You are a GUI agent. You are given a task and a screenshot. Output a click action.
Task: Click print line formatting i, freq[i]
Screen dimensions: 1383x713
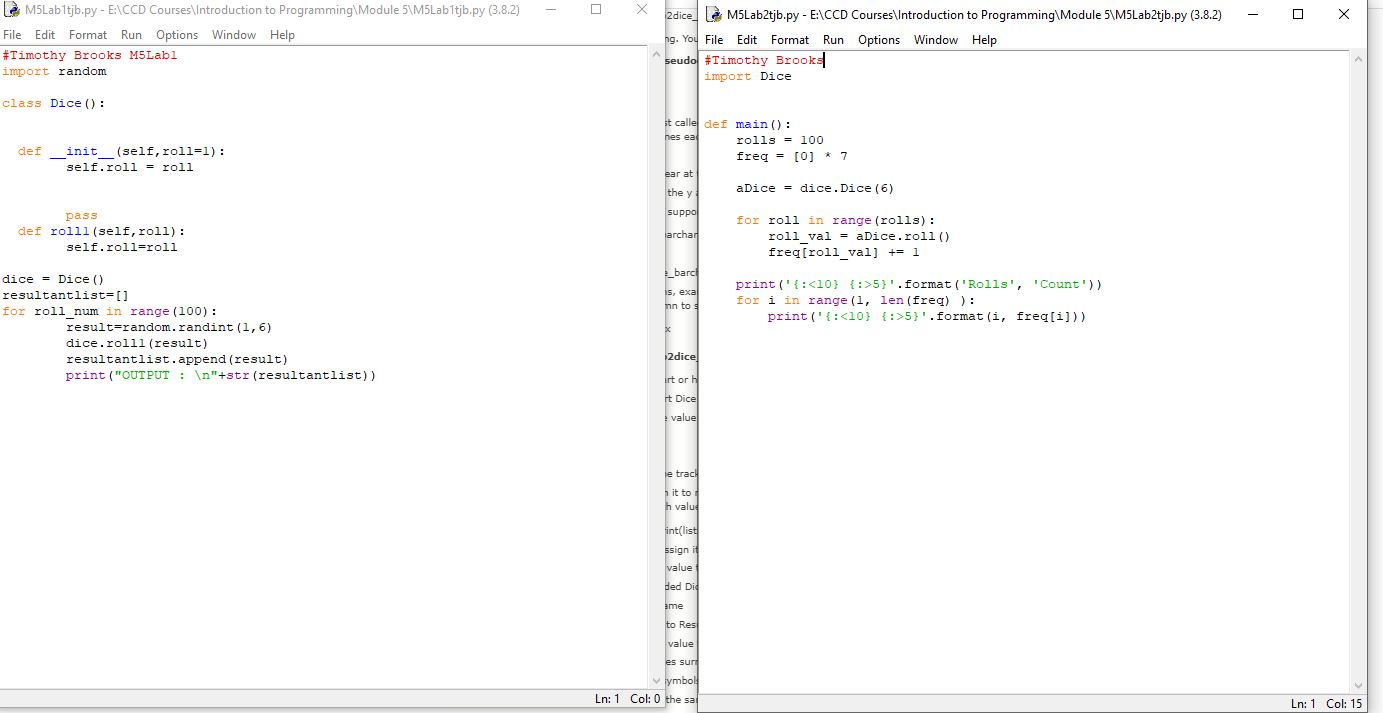coord(928,316)
